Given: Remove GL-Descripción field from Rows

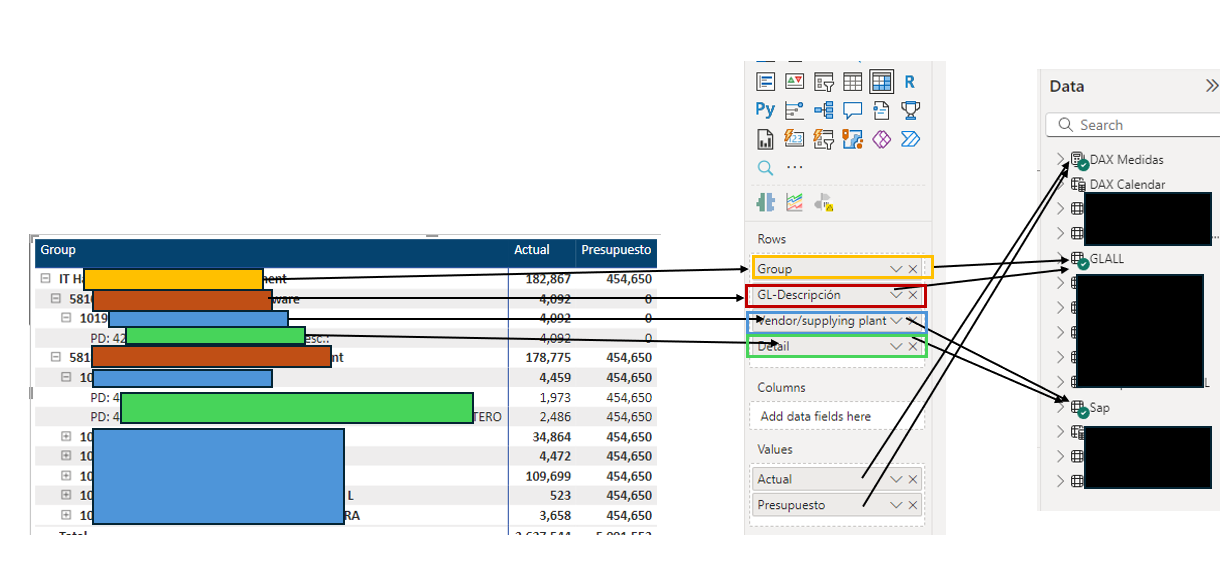Looking at the screenshot, I should tap(913, 295).
